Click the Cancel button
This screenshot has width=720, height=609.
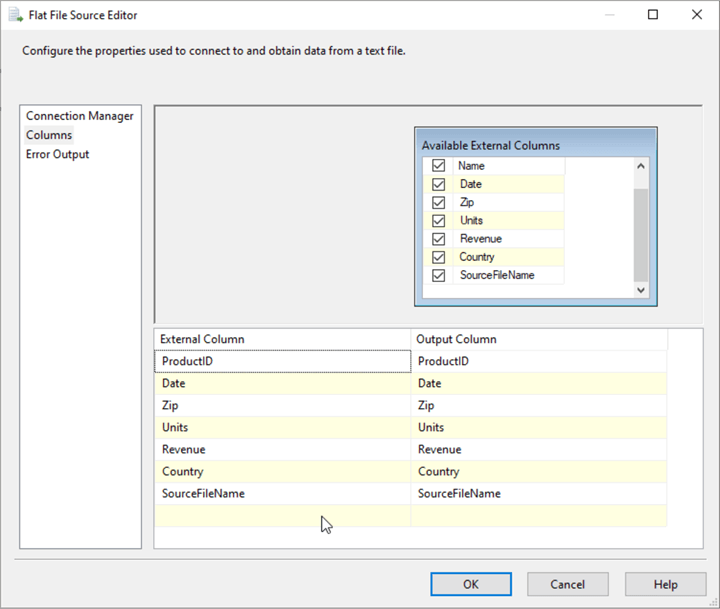[x=568, y=584]
